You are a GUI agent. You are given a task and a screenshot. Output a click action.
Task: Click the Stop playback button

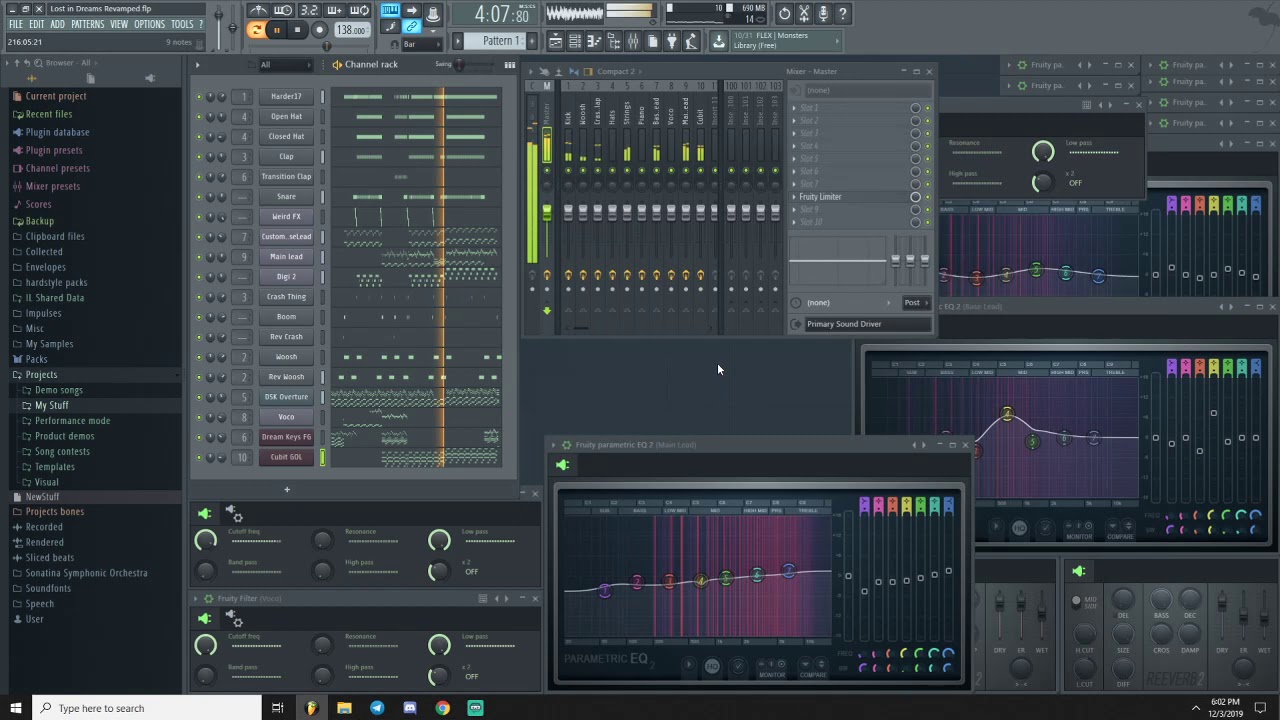pyautogui.click(x=297, y=30)
